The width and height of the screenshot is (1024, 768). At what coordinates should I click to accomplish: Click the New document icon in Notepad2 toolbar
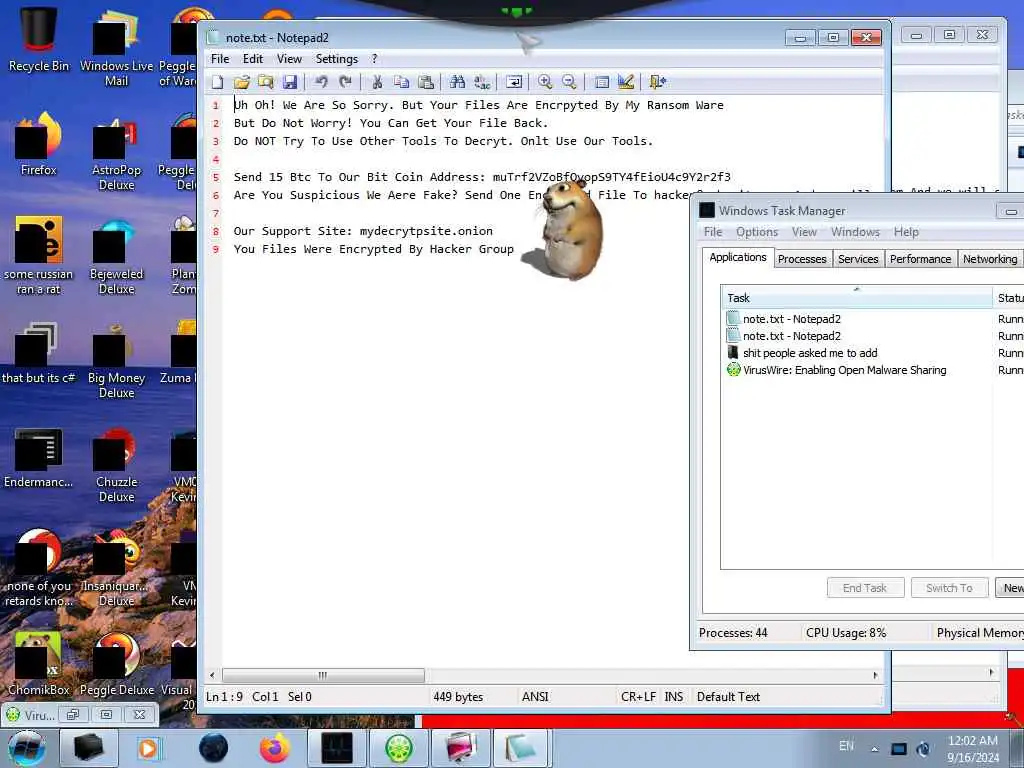click(x=217, y=82)
